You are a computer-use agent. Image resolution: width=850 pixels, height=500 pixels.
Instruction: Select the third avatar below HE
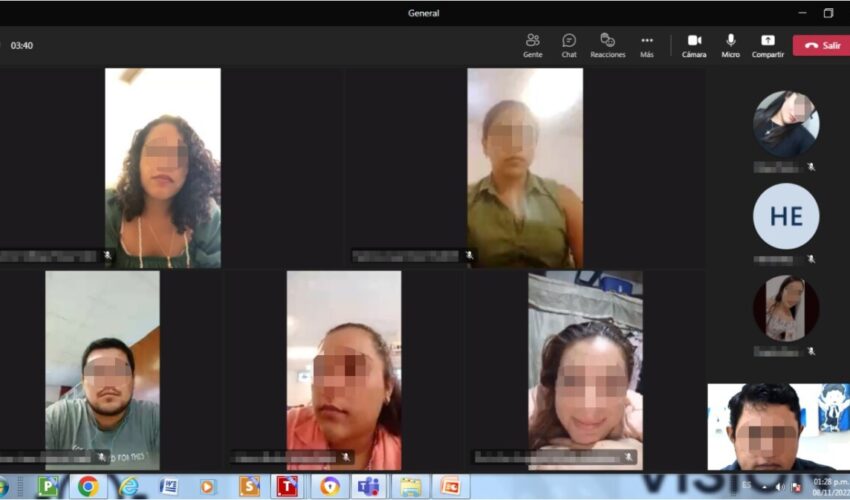[786, 309]
